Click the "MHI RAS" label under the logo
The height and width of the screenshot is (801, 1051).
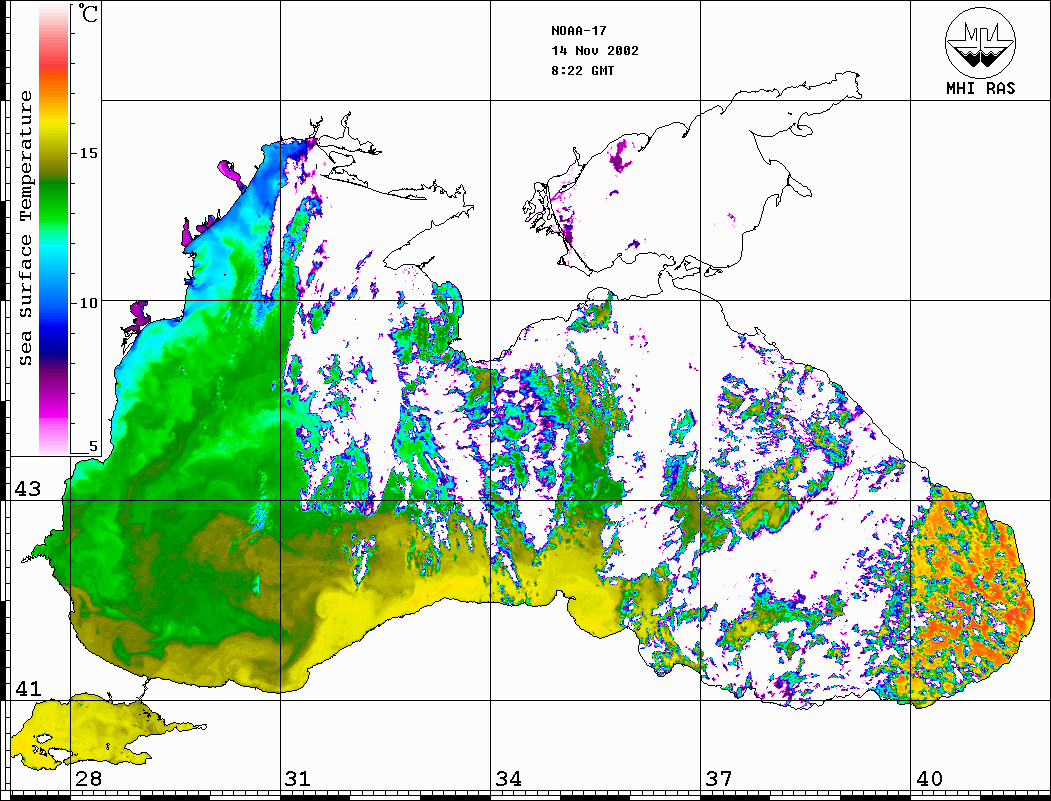pos(980,88)
